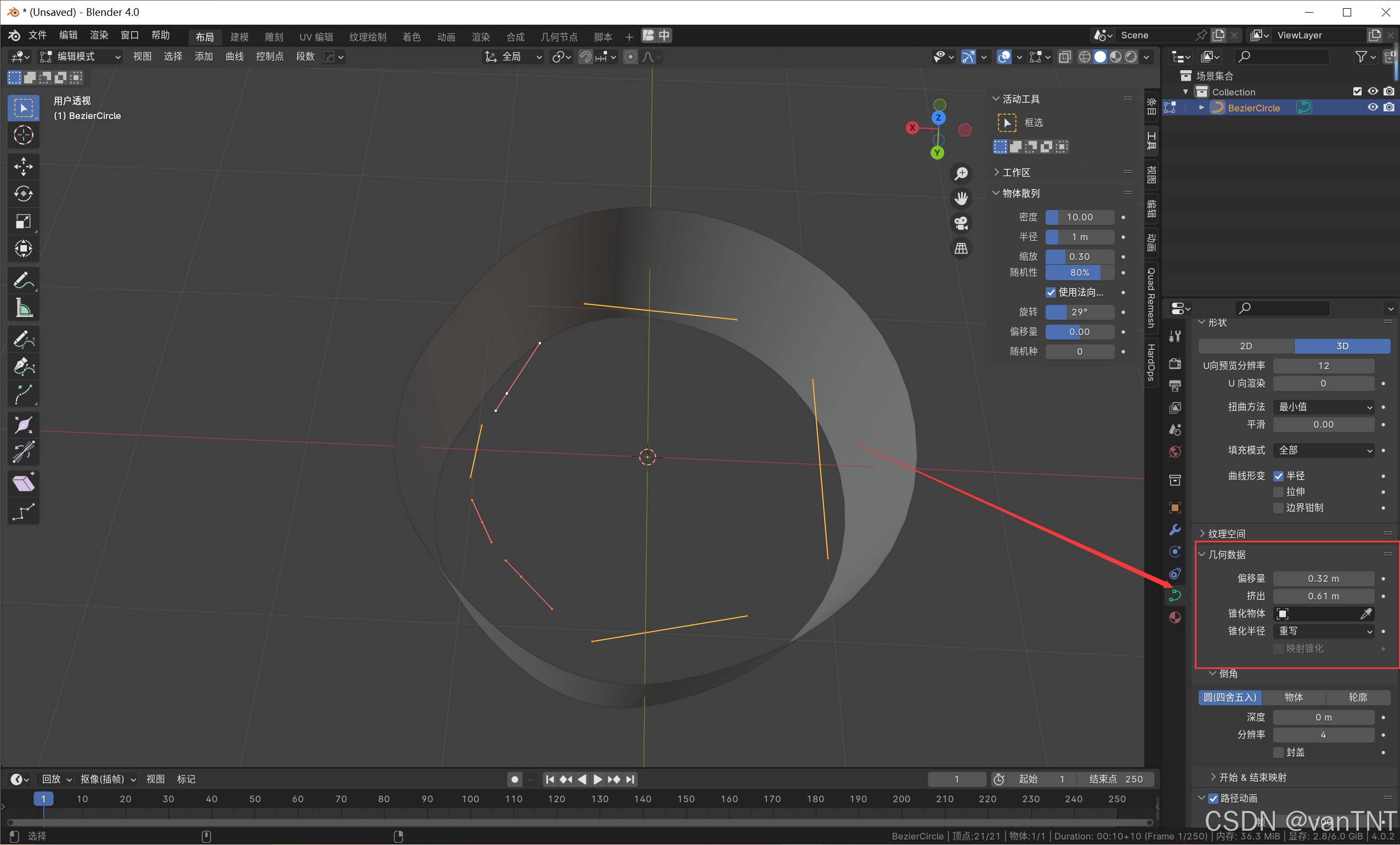Click the Modifier wrench properties icon

[1175, 529]
